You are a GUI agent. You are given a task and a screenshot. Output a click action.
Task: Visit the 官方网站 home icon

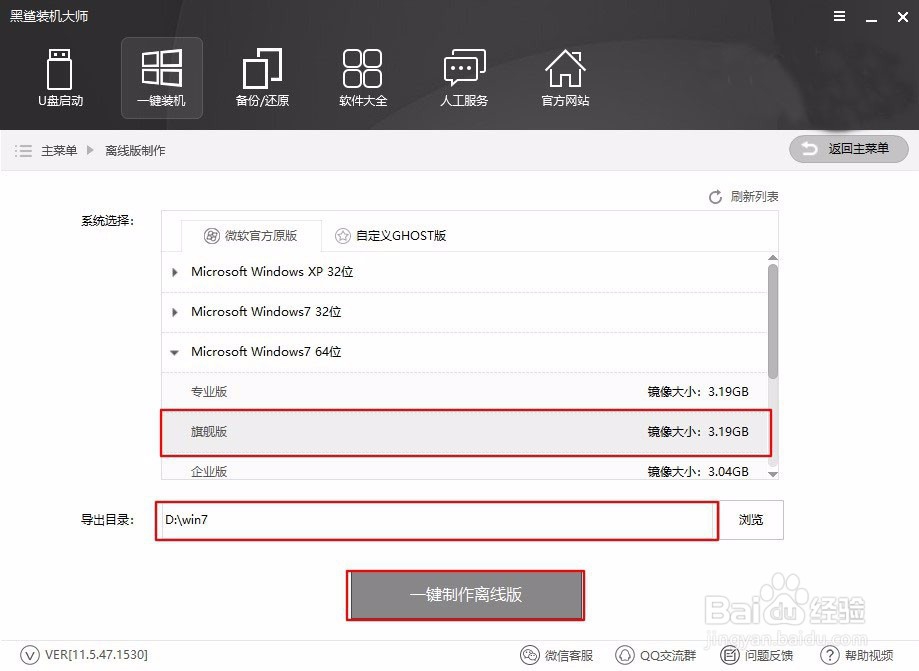[x=565, y=78]
